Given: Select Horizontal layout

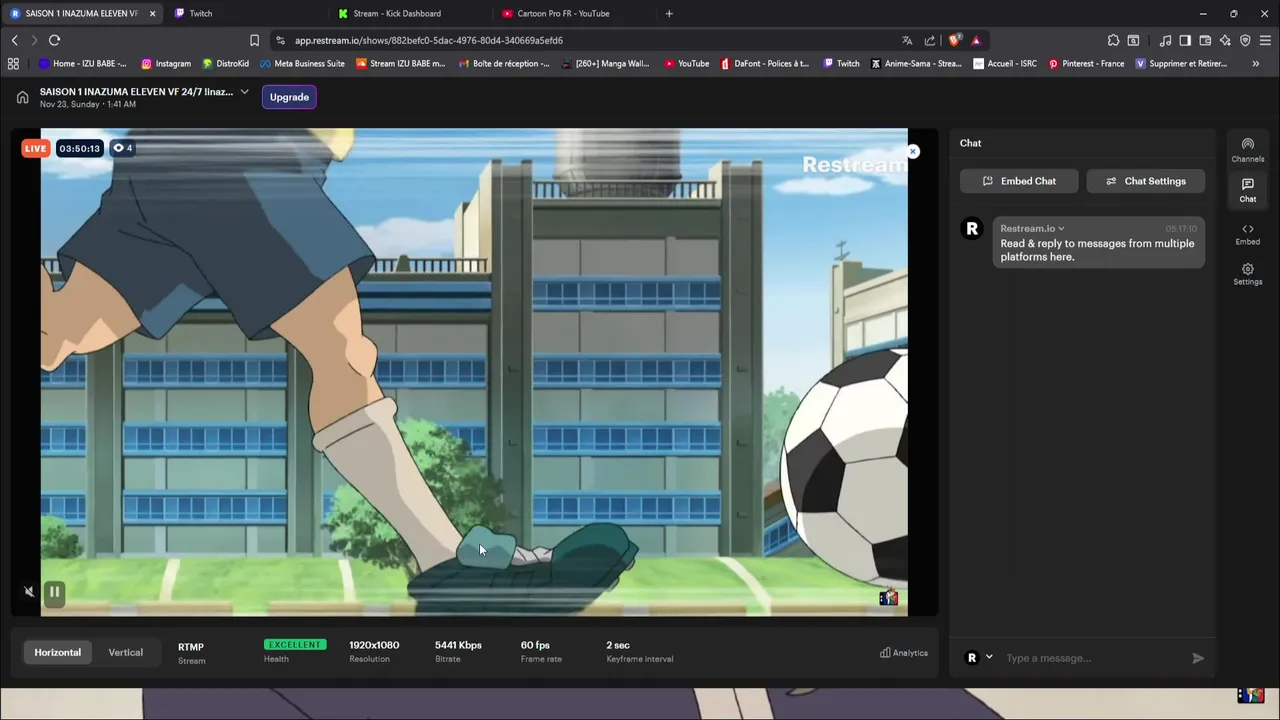Looking at the screenshot, I should 58,652.
